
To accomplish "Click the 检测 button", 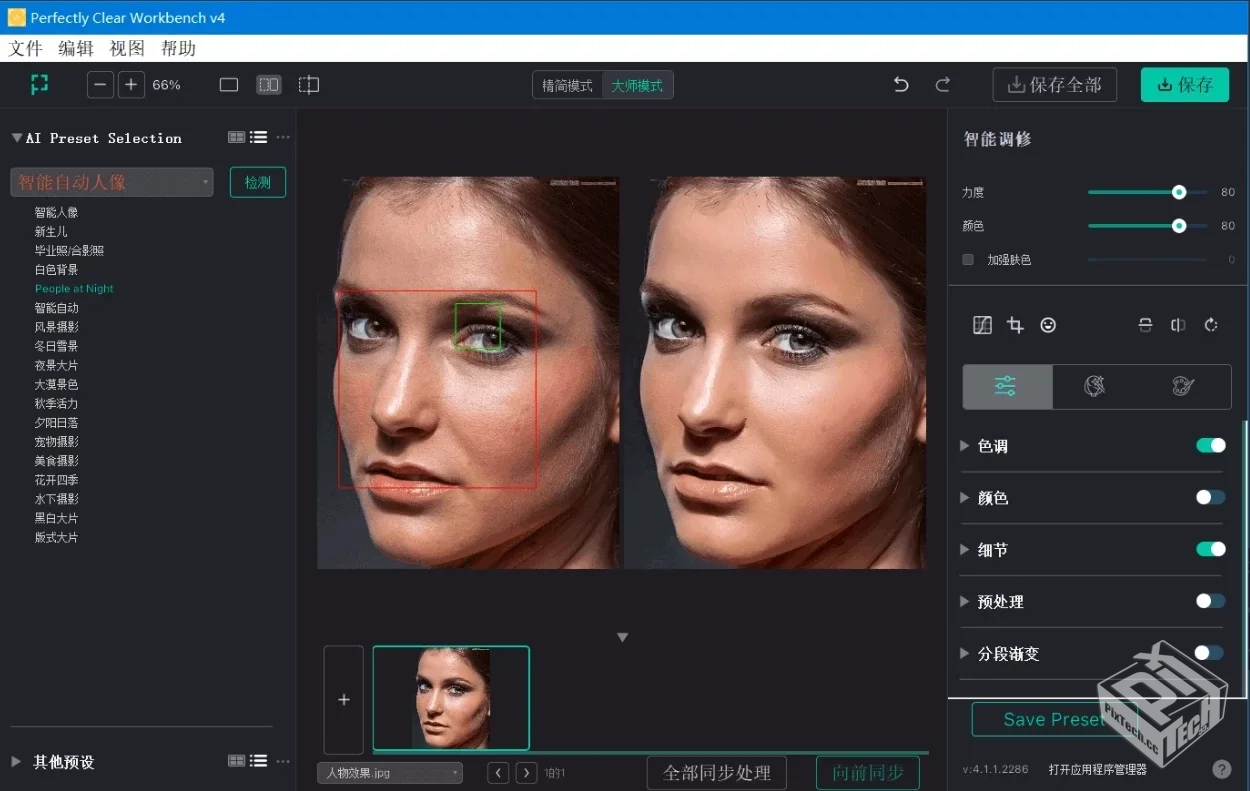I will 258,182.
